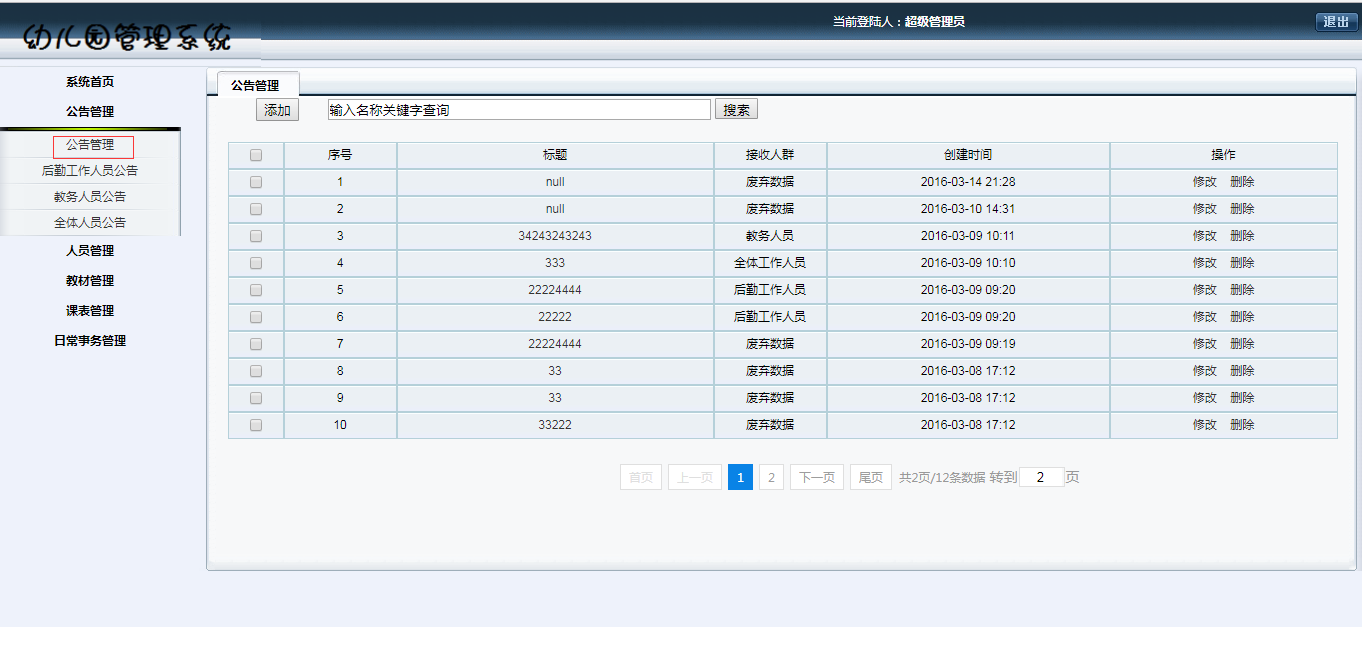
Task: Toggle the select-all checkbox in table header
Action: [x=256, y=155]
